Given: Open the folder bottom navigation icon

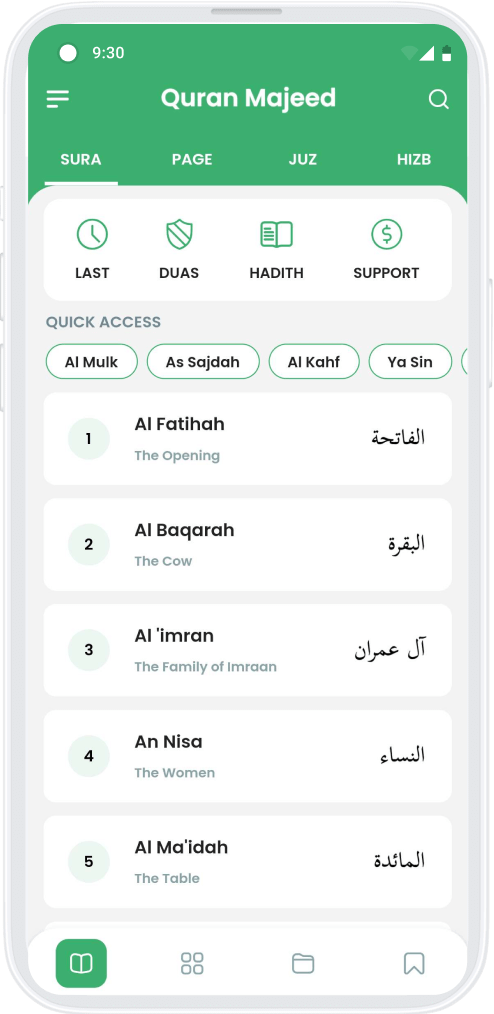Looking at the screenshot, I should pos(303,964).
